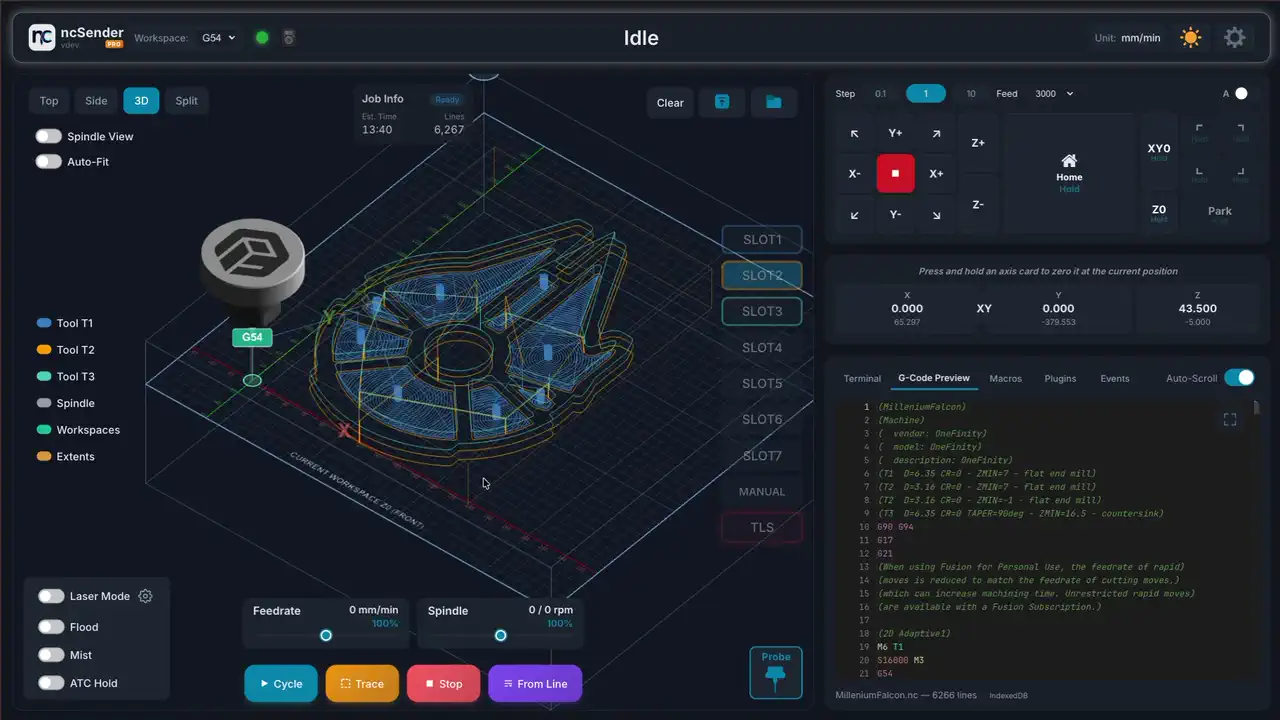Viewport: 1280px width, 720px height.
Task: Open settings via gear icon in header
Action: (1235, 38)
